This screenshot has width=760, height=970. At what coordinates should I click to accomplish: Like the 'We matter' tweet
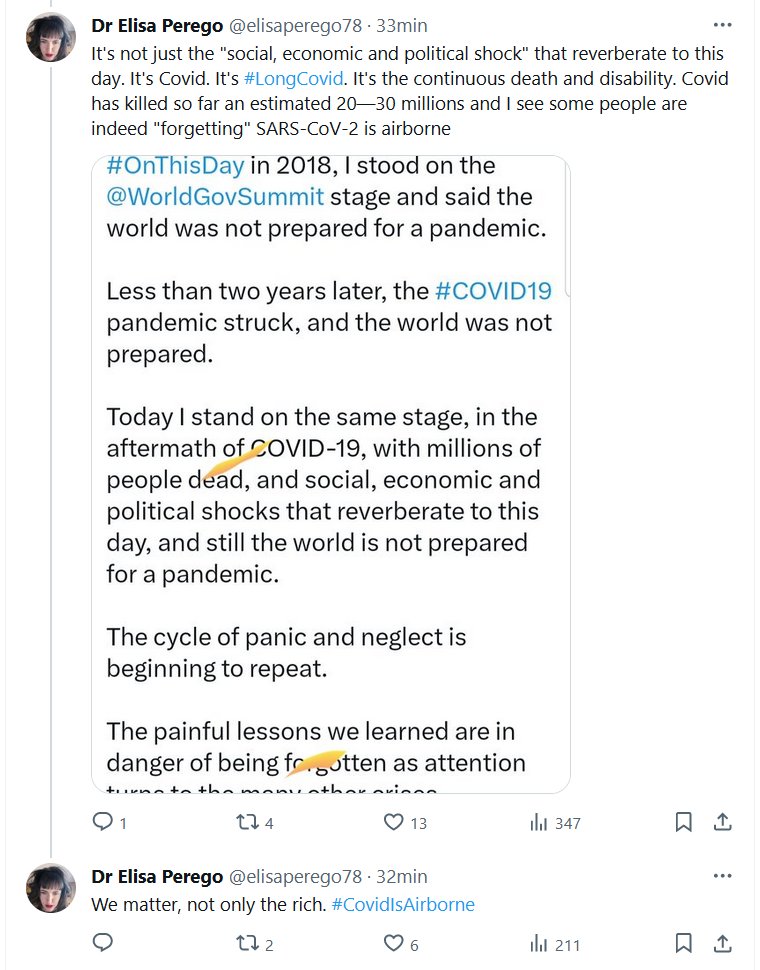pos(394,943)
